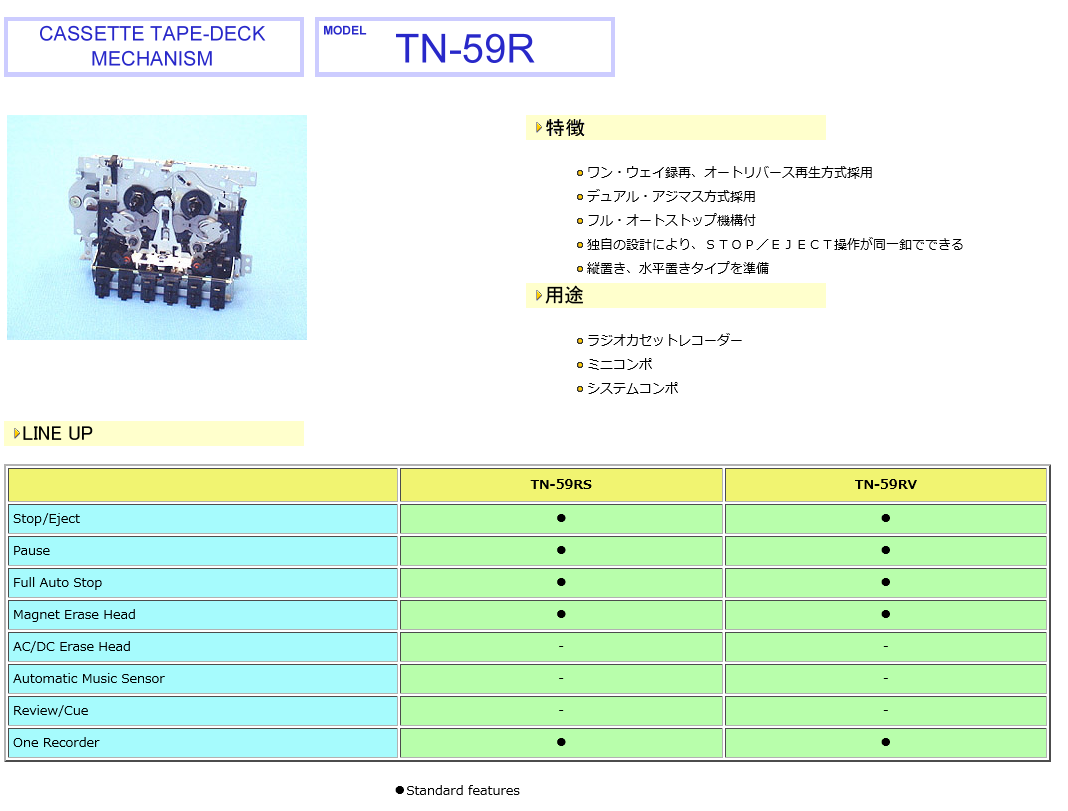Click the 特徴 section heading
1068x811 pixels.
(565, 128)
